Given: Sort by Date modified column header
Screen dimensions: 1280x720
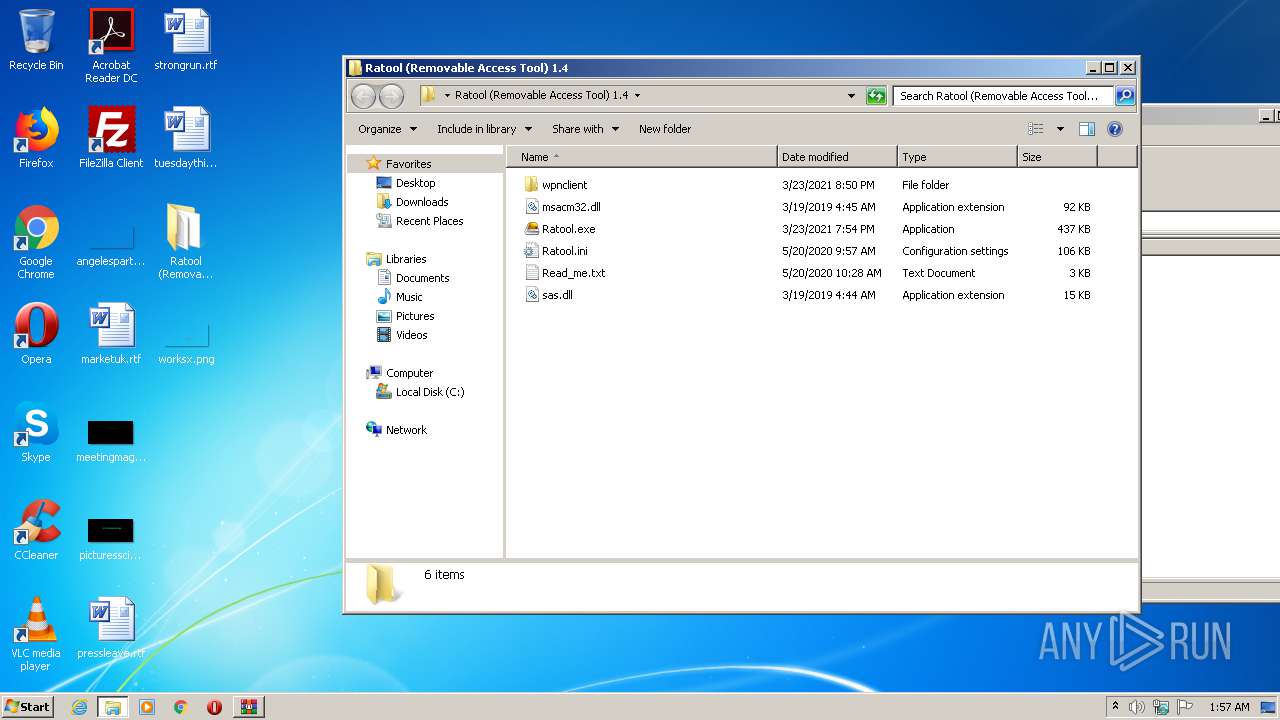Looking at the screenshot, I should (837, 157).
